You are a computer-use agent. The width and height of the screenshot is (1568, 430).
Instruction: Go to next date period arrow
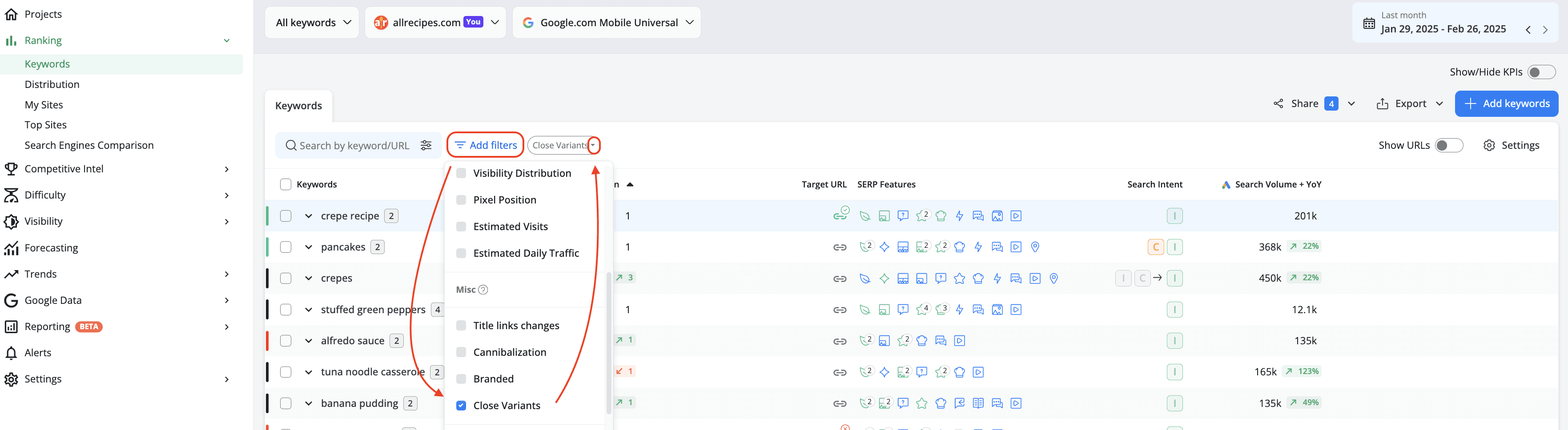click(1545, 30)
